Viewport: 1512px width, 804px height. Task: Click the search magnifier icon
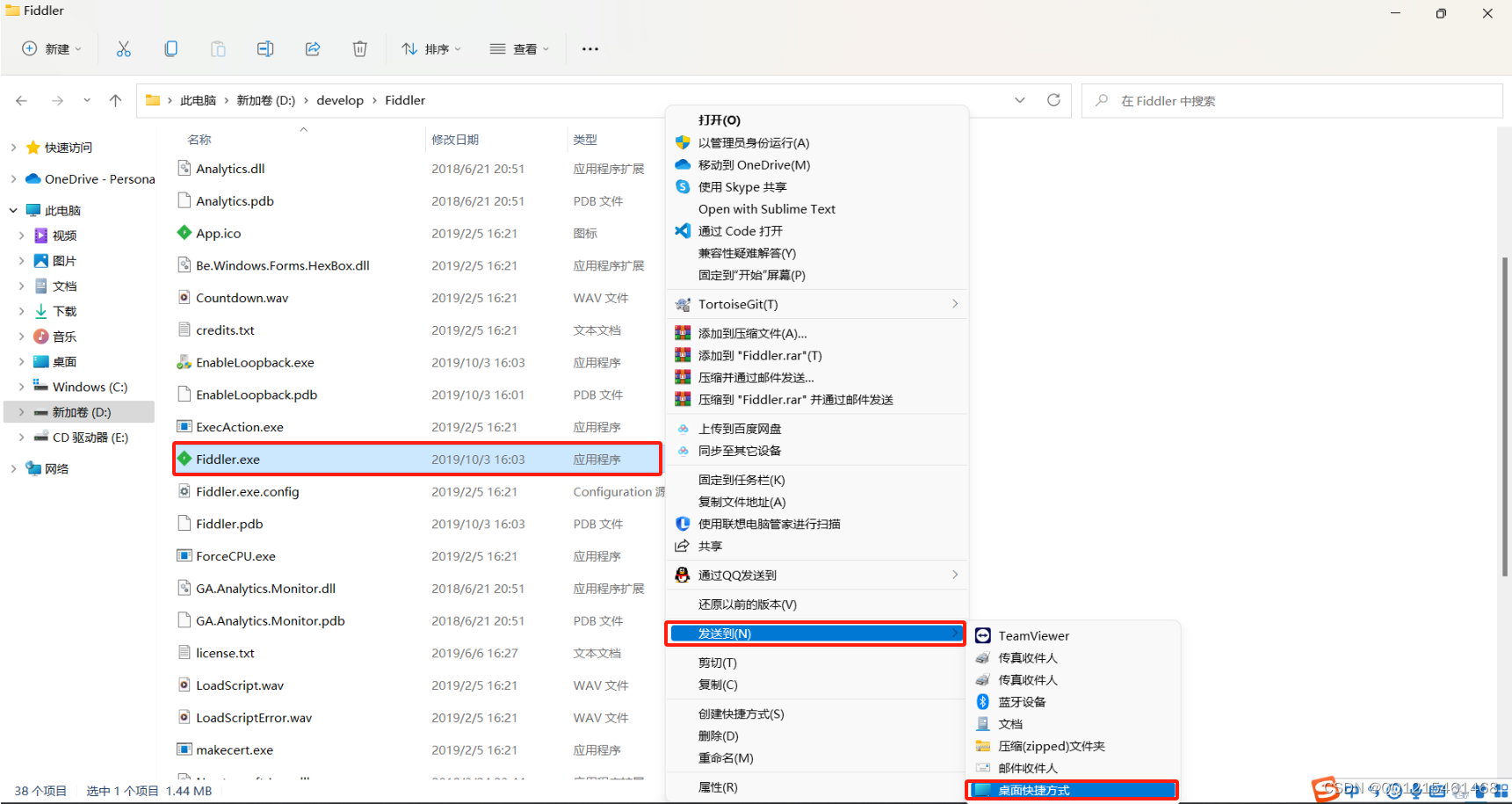point(1101,101)
